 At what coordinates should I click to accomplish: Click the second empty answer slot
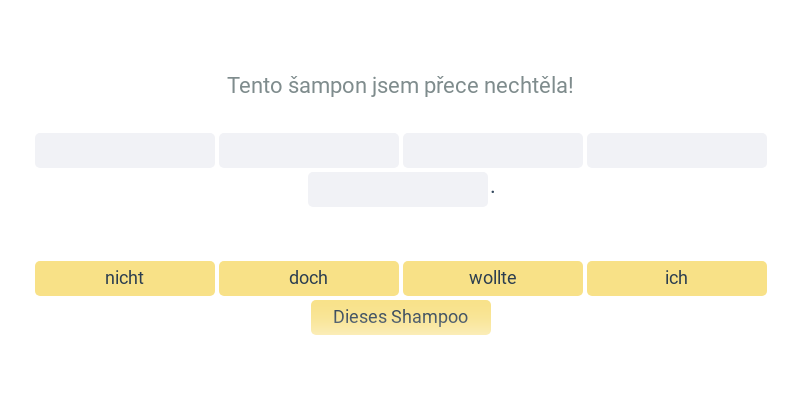[x=309, y=150]
